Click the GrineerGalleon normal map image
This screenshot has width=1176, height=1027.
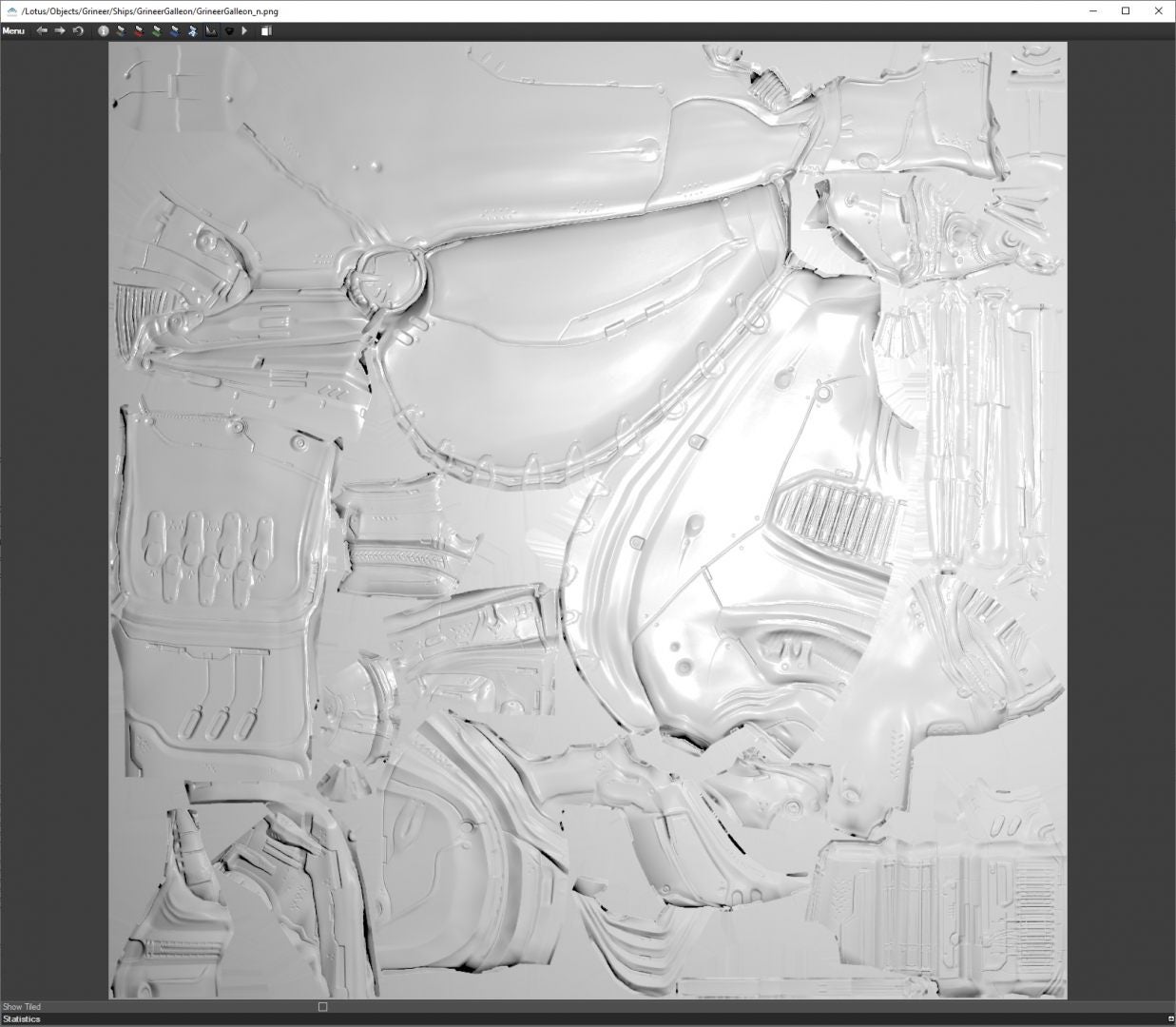(588, 520)
